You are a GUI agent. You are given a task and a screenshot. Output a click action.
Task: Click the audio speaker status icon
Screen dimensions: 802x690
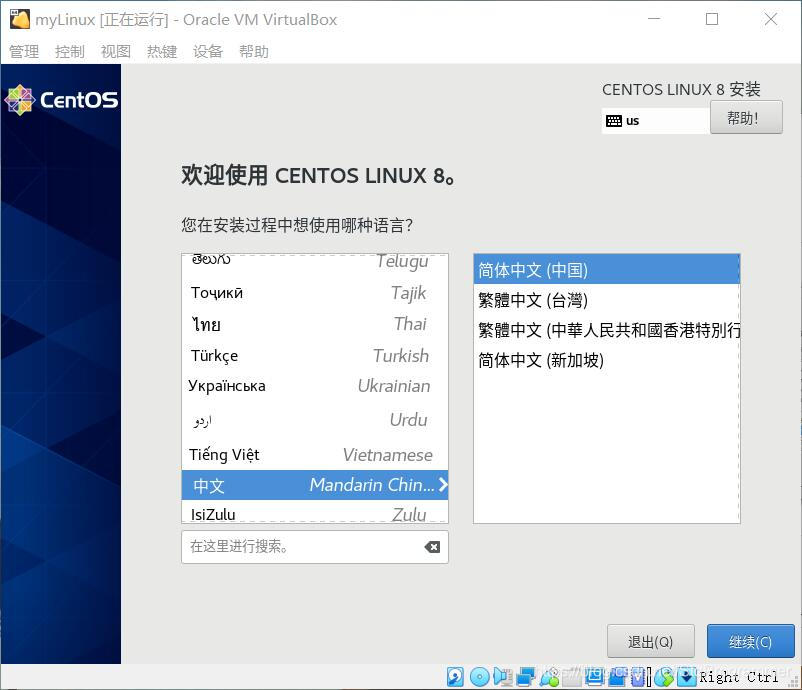(x=503, y=677)
